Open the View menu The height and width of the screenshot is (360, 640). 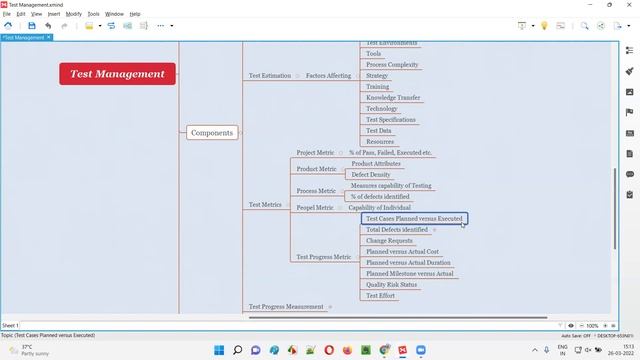tap(36, 14)
